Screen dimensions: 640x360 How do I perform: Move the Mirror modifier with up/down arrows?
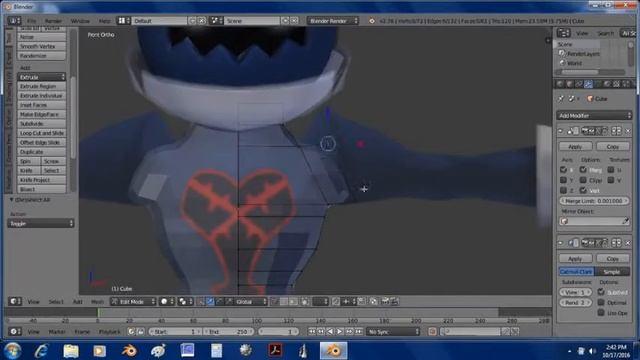click(x=616, y=131)
